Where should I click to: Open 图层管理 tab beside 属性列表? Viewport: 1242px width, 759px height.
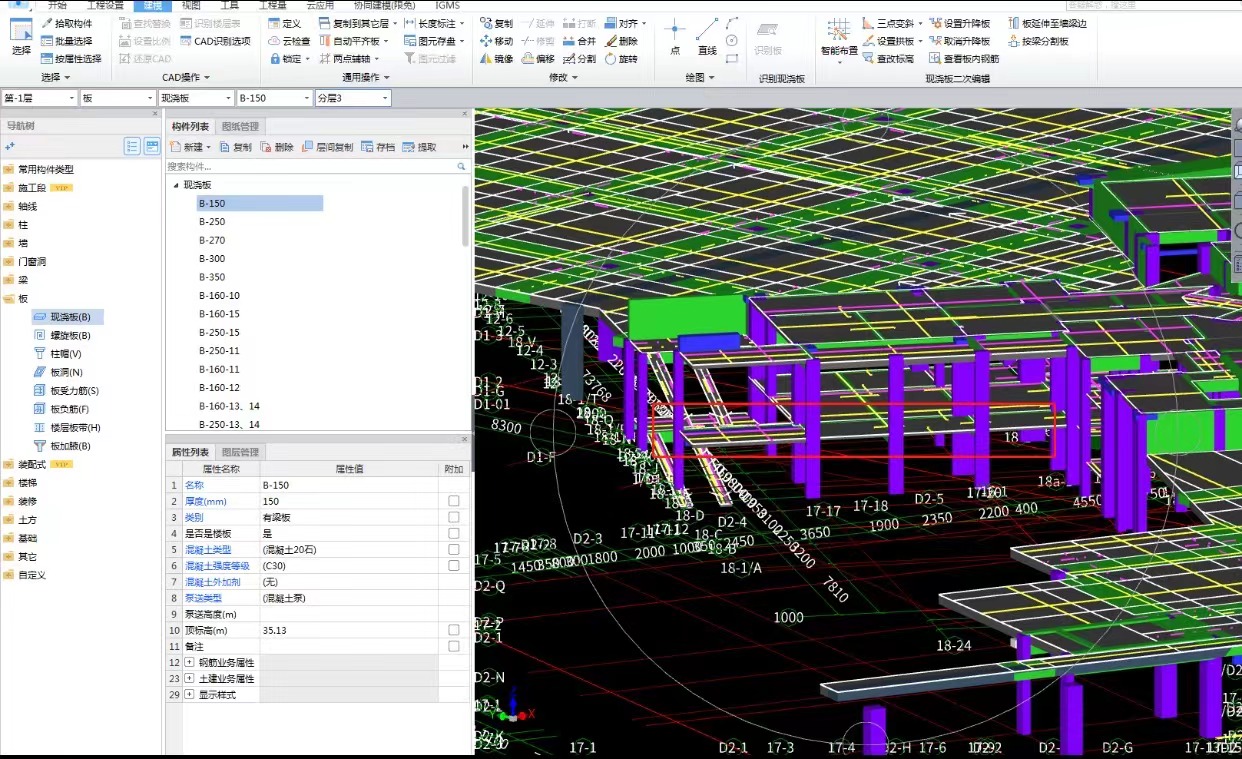(240, 452)
